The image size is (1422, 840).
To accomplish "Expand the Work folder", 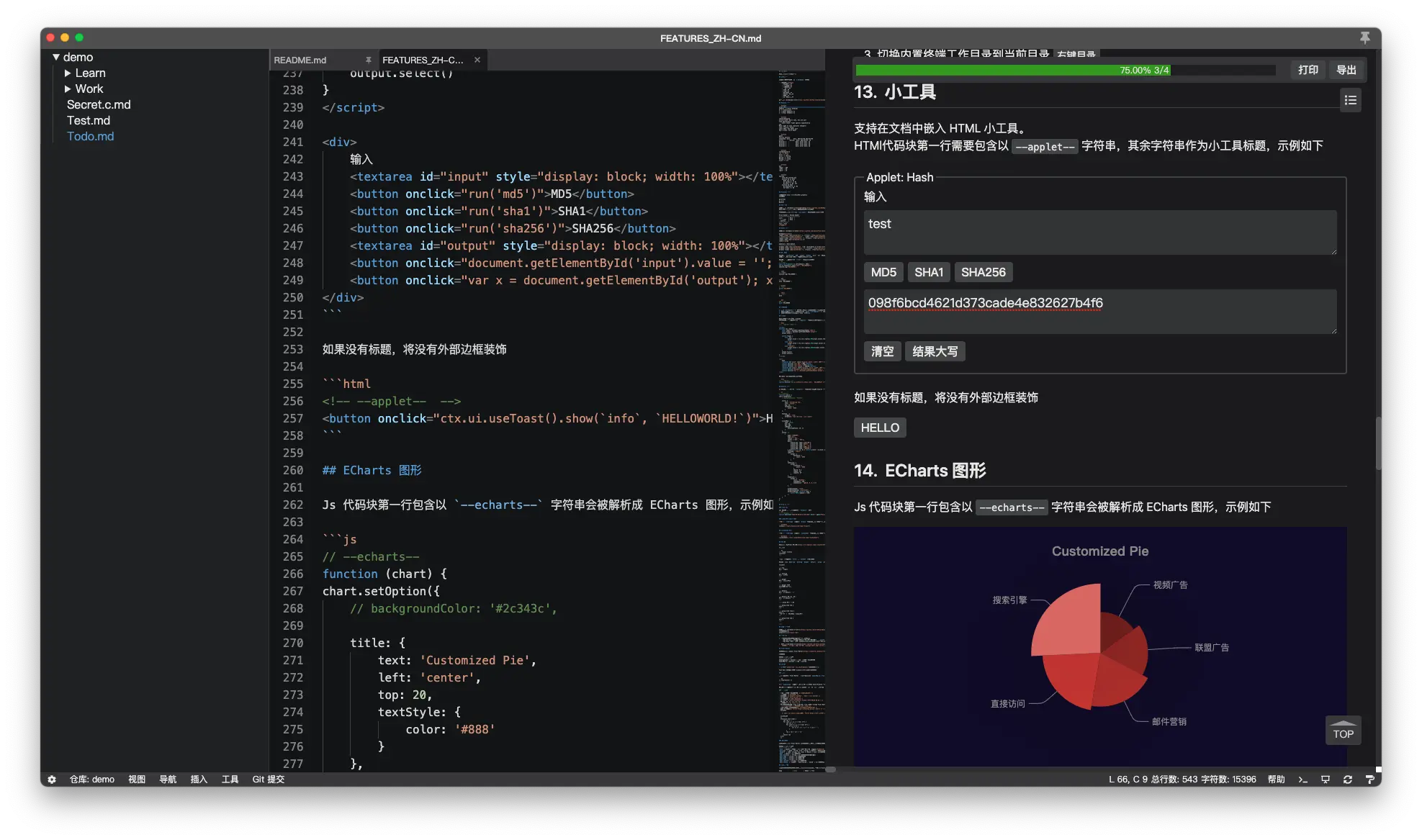I will 68,89.
